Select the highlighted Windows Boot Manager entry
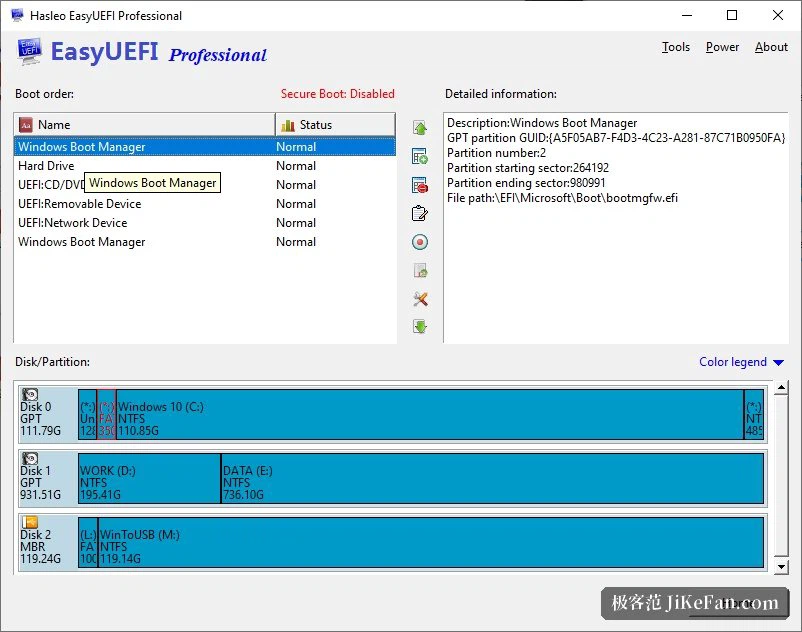The height and width of the screenshot is (632, 802). (x=205, y=147)
